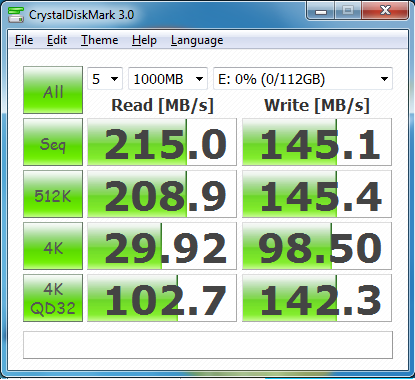Click 4K read result 29.92
Viewport: 415px width, 380px height.
(x=162, y=246)
